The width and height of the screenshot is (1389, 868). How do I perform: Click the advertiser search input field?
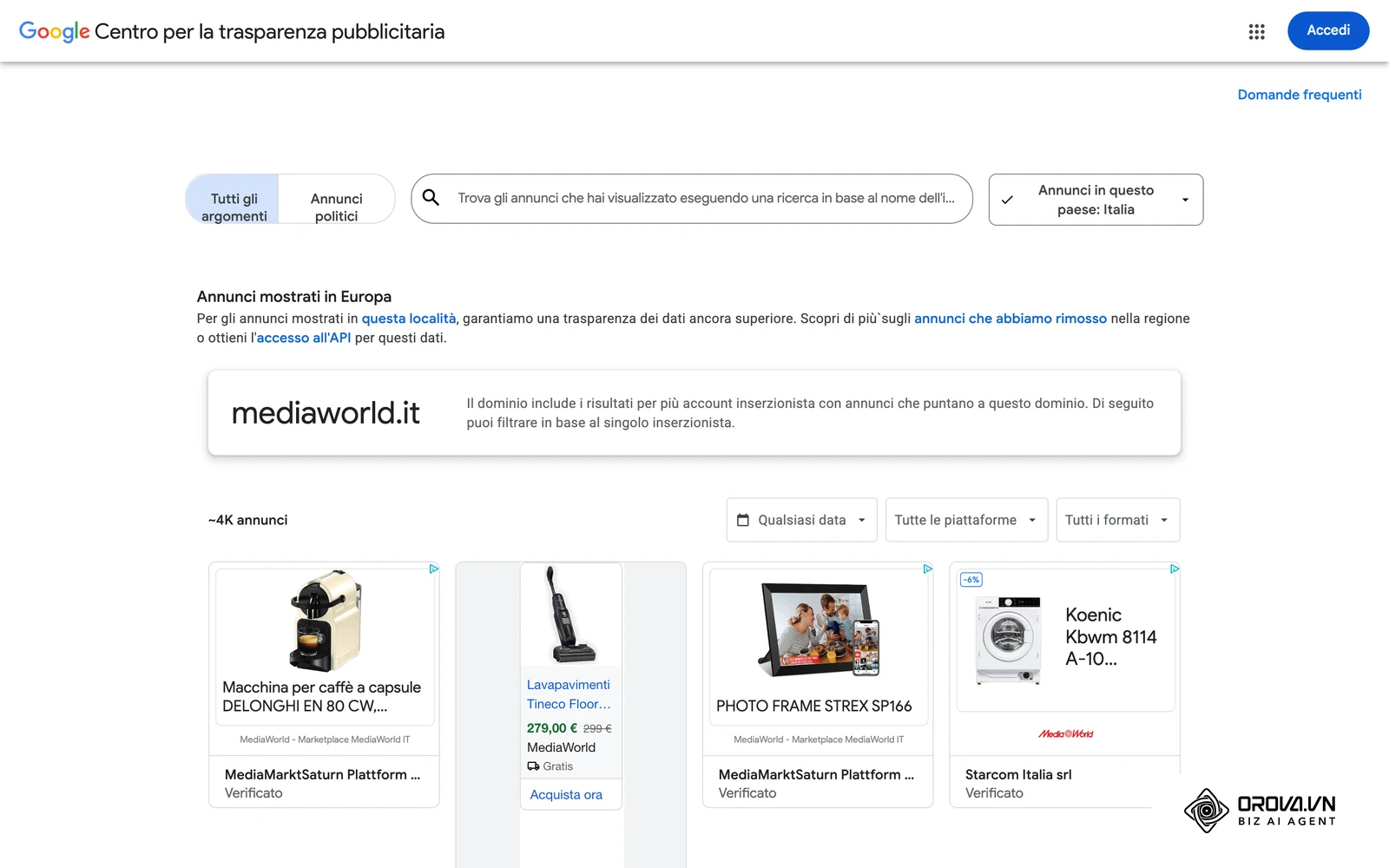tap(692, 199)
